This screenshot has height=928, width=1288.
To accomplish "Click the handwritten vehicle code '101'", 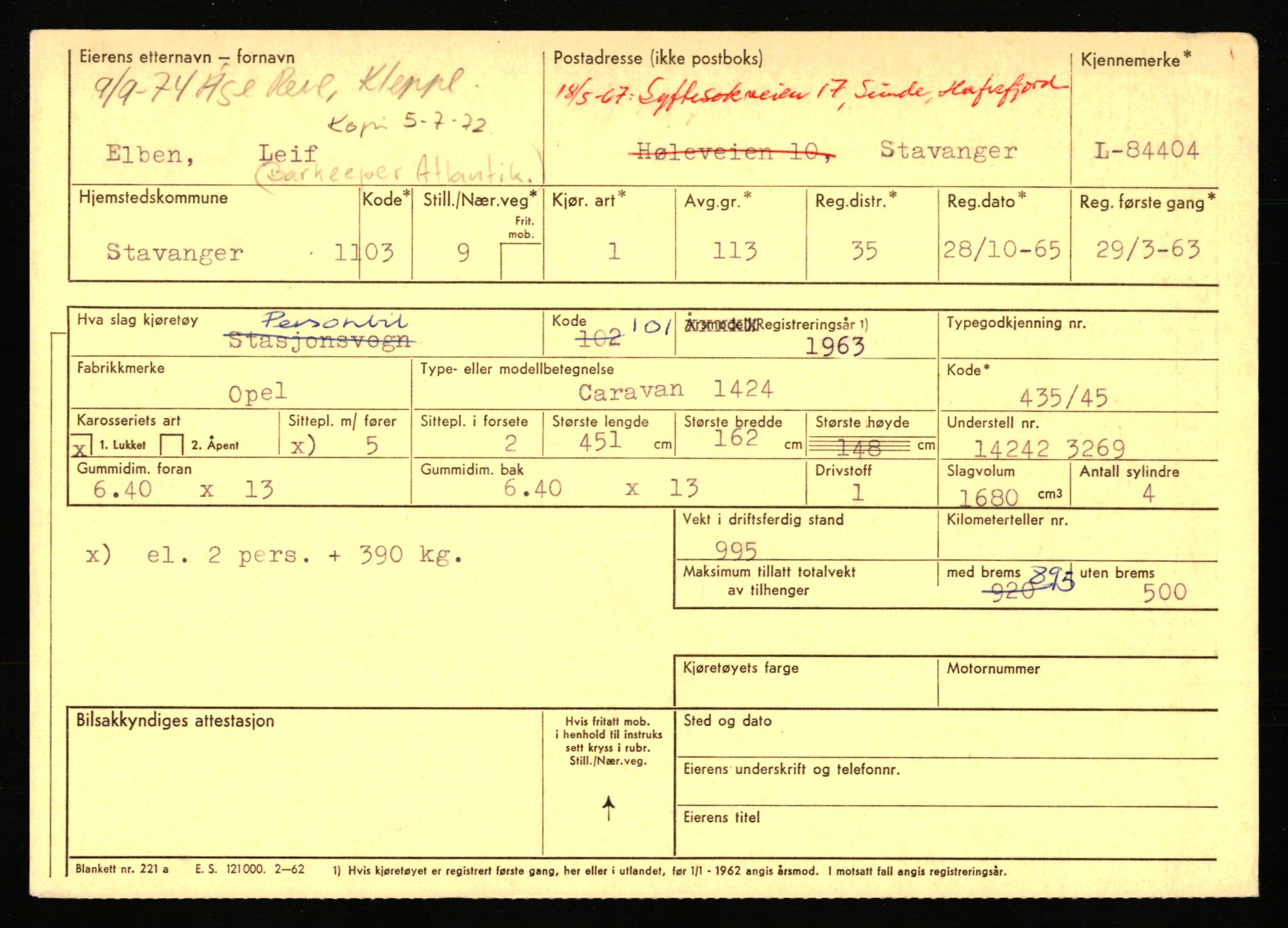I will coord(652,326).
